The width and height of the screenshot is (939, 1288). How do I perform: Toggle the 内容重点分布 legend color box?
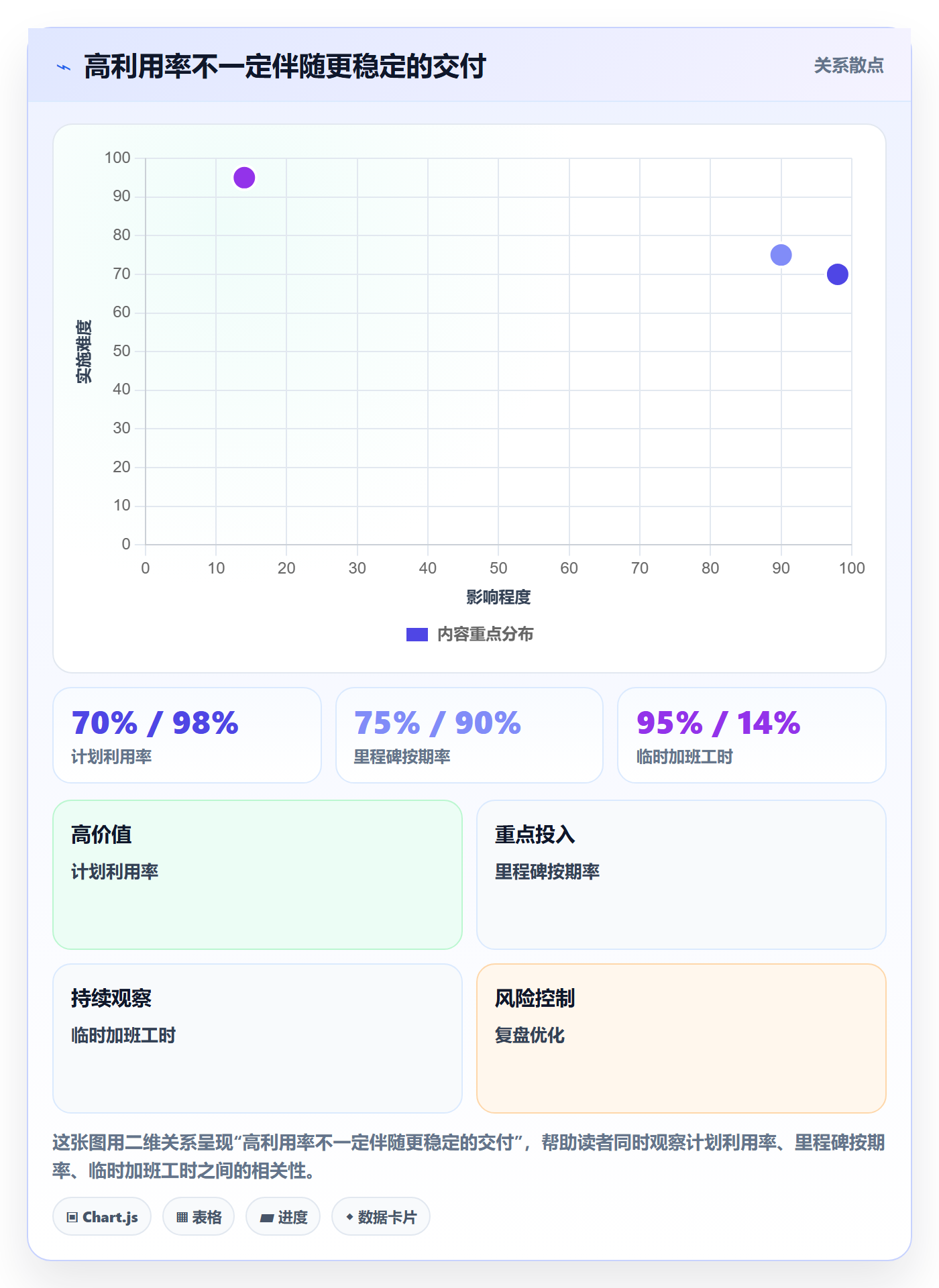click(x=417, y=635)
